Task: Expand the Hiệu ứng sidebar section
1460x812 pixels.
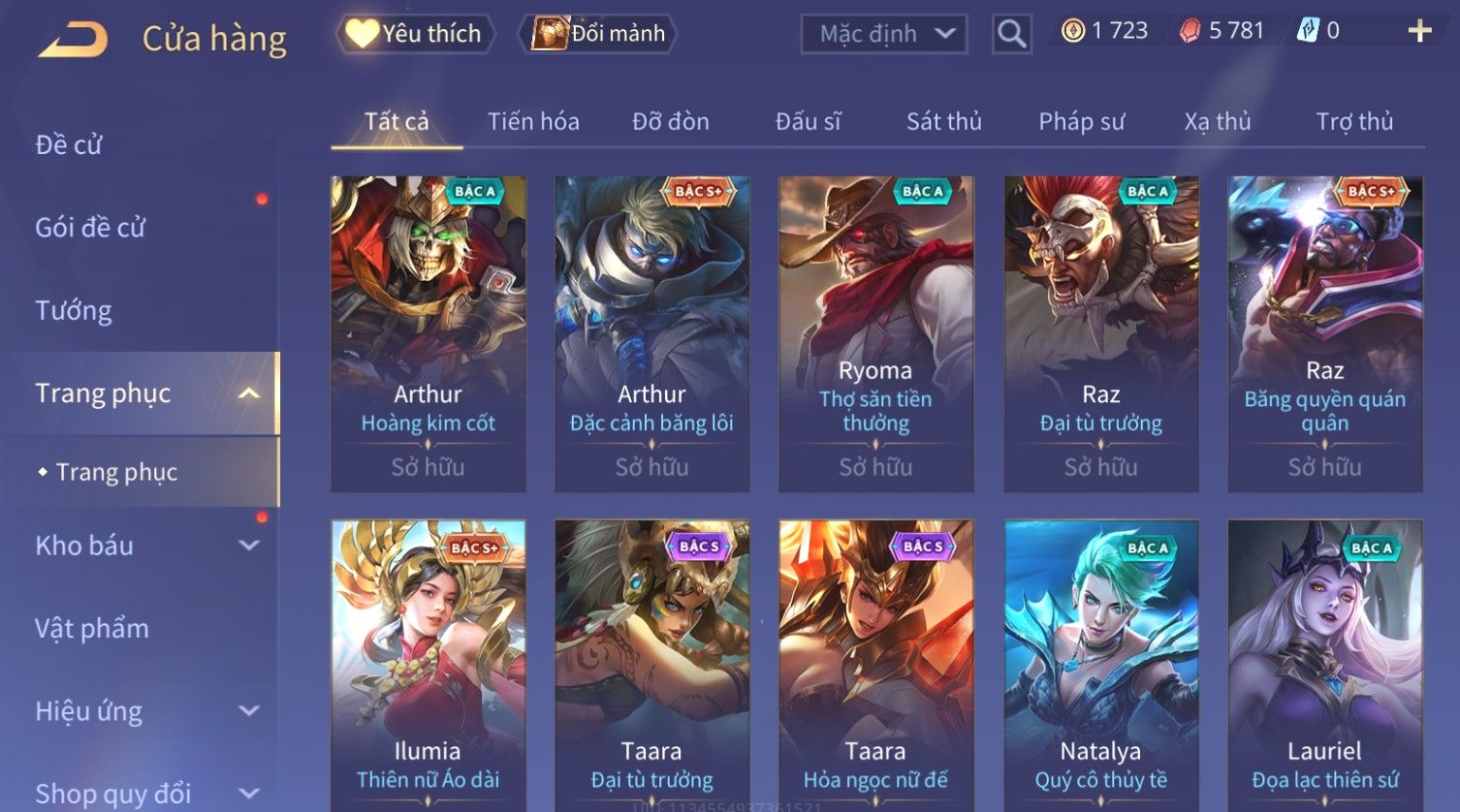Action: point(249,711)
